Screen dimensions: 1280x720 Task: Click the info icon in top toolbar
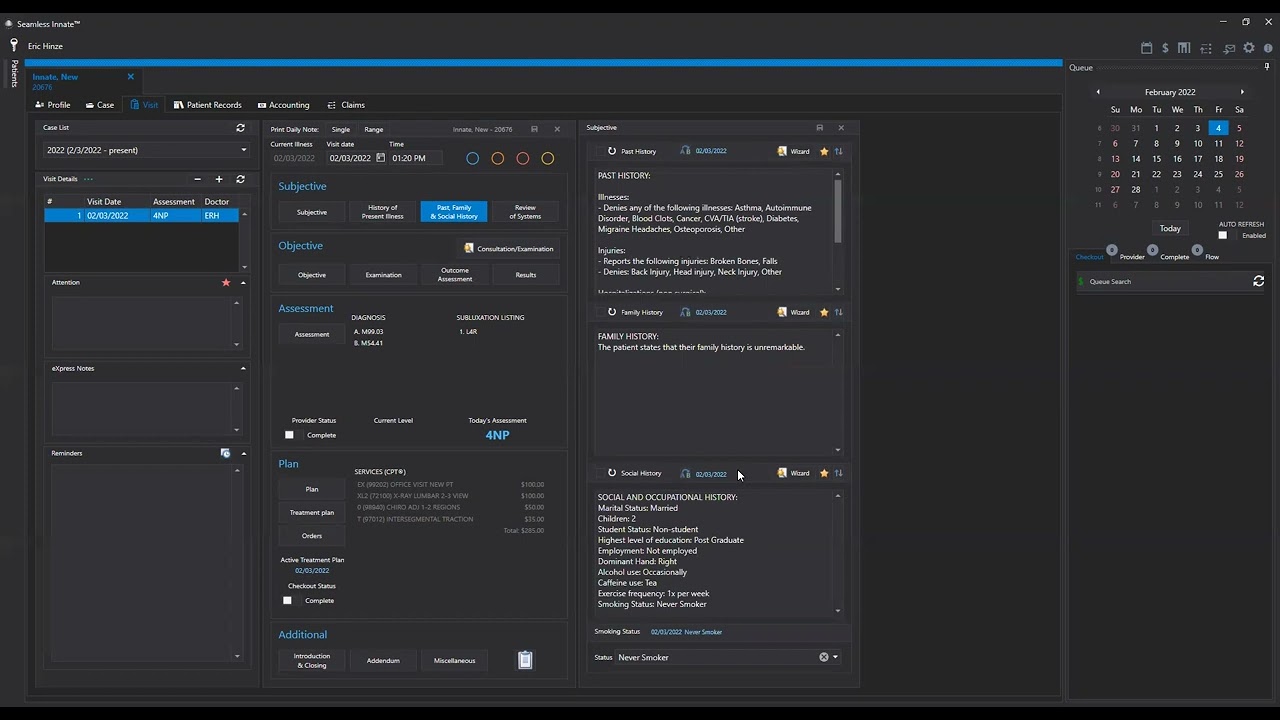tap(1268, 48)
